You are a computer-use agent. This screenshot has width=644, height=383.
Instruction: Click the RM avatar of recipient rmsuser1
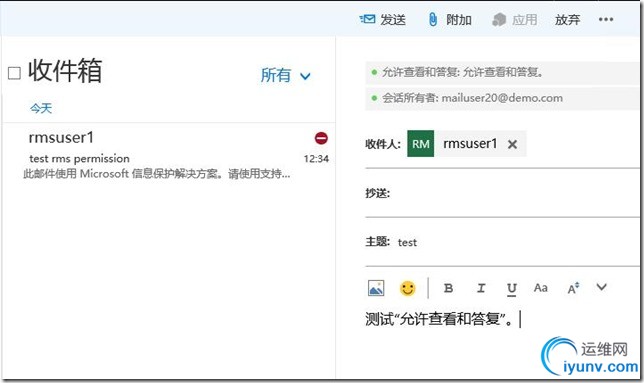pos(421,144)
